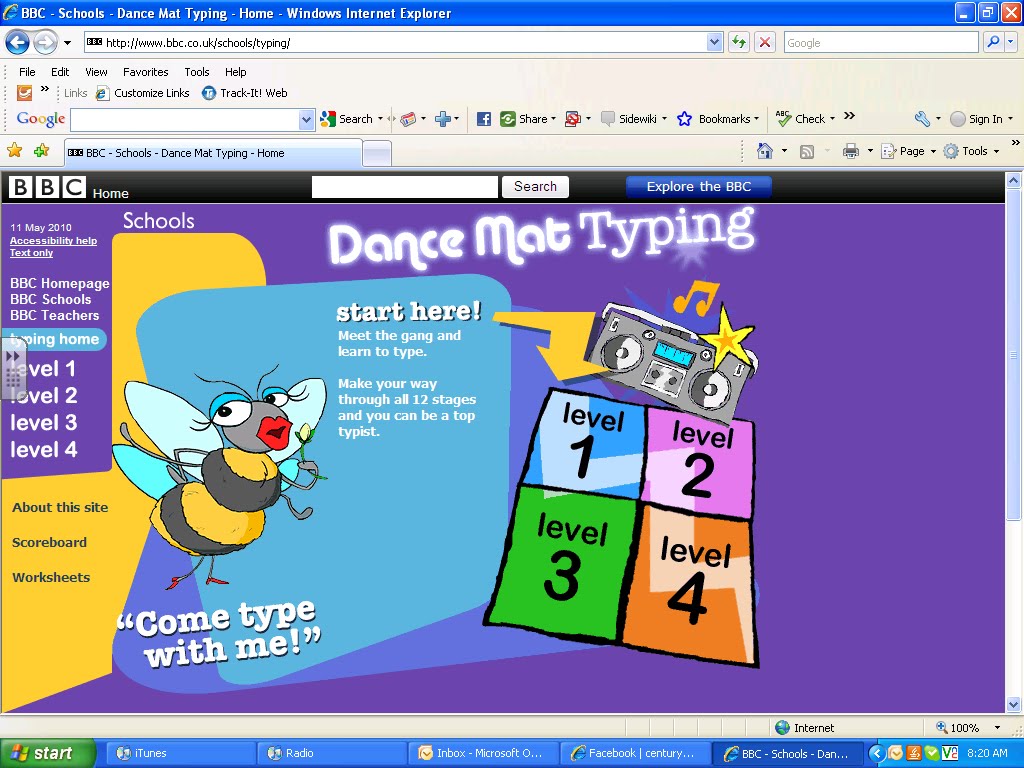Click the Google toolbar plus icon

coord(443,119)
